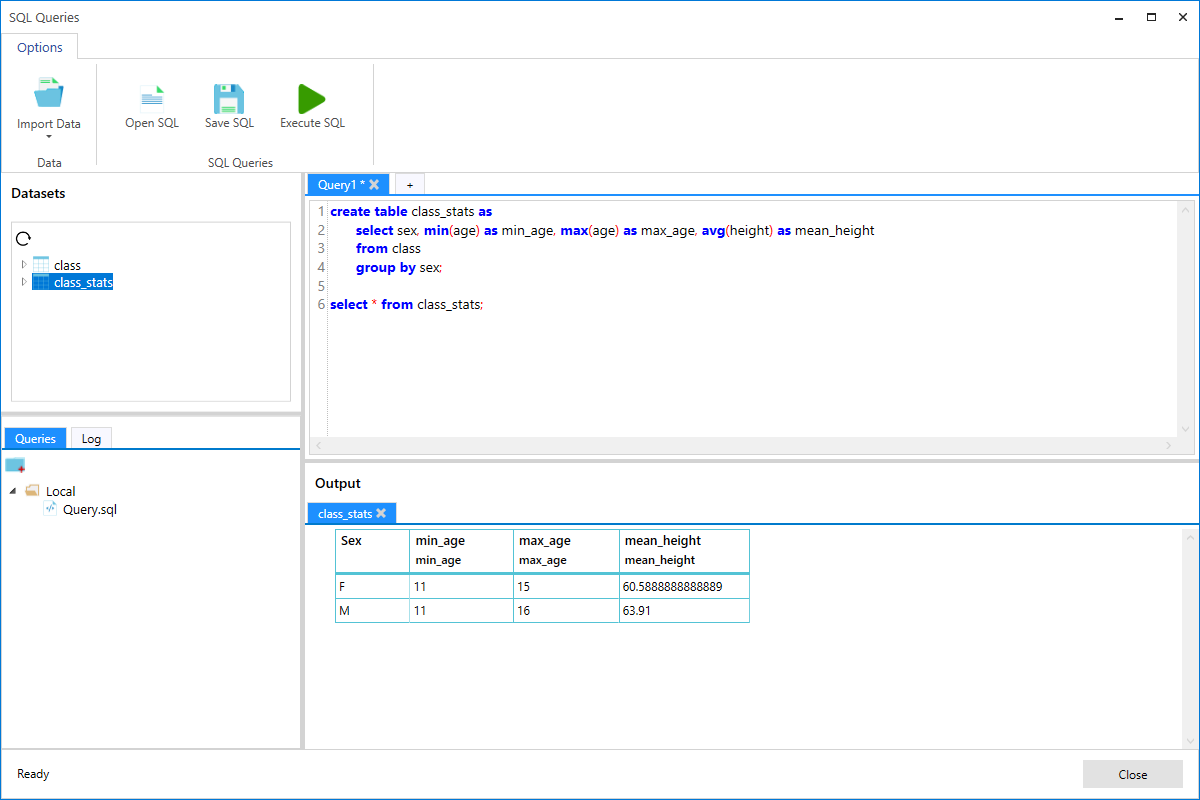
Task: Click the Datasets refresh icon
Action: click(x=24, y=239)
